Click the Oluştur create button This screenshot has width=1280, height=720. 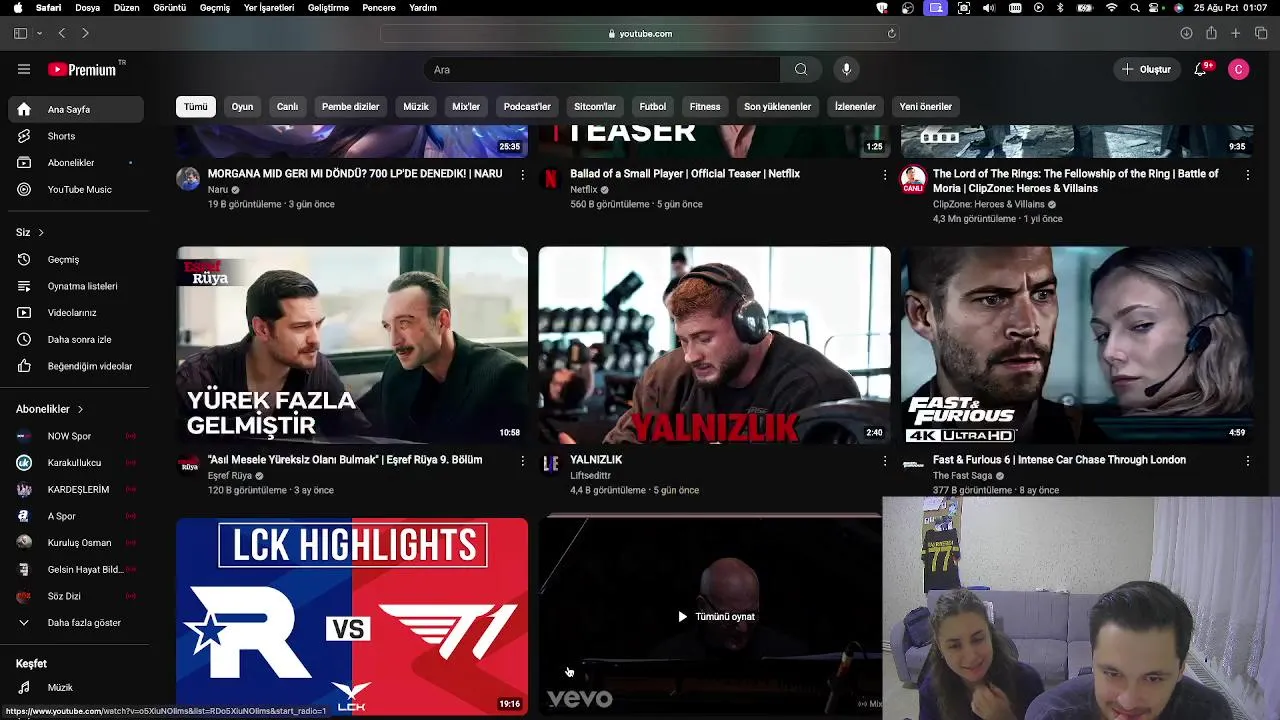[x=1146, y=69]
